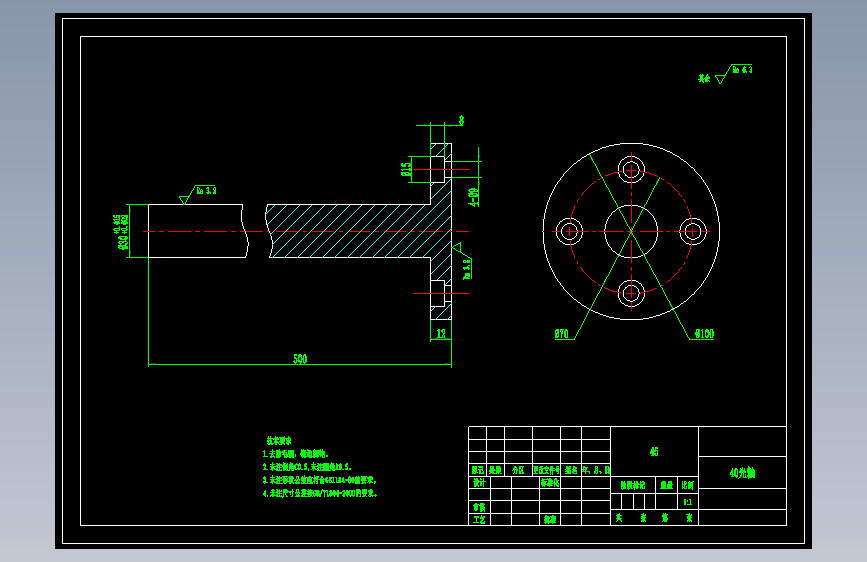Select the "12" flange thickness dimension
867x562 pixels.
[x=441, y=334]
